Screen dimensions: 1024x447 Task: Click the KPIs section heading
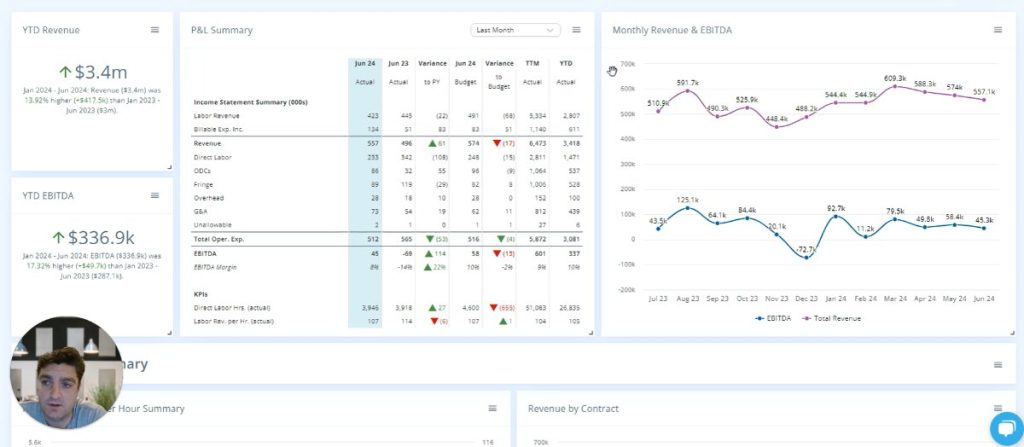coord(200,294)
